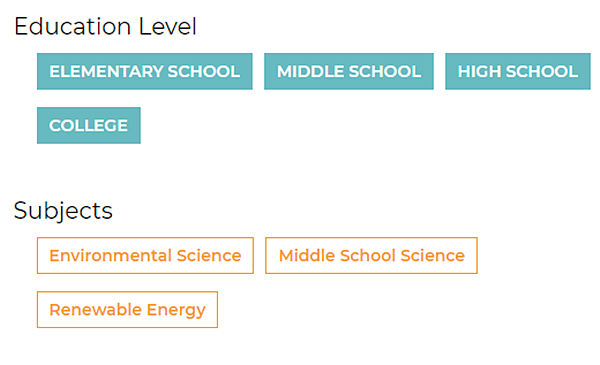Follow the orange Environmental Science link

[145, 256]
